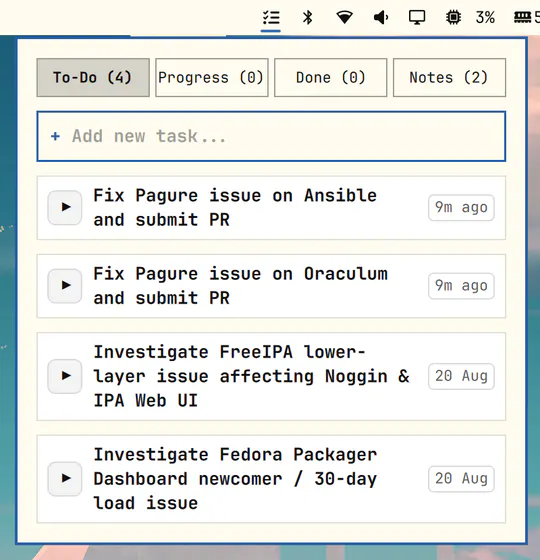The image size is (540, 560).
Task: Select the 'Investigate FreeIPA lower-layer issue' text
Action: point(251,376)
